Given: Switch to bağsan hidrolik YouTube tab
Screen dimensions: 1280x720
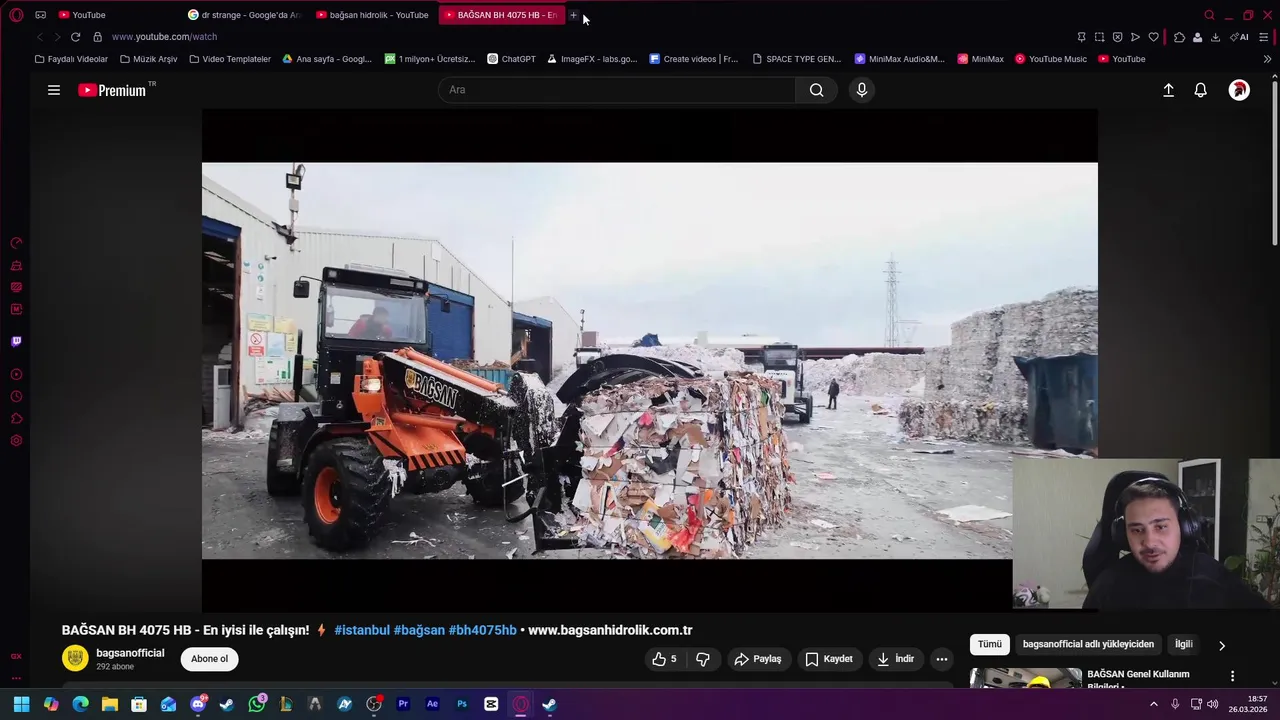Looking at the screenshot, I should pos(373,15).
